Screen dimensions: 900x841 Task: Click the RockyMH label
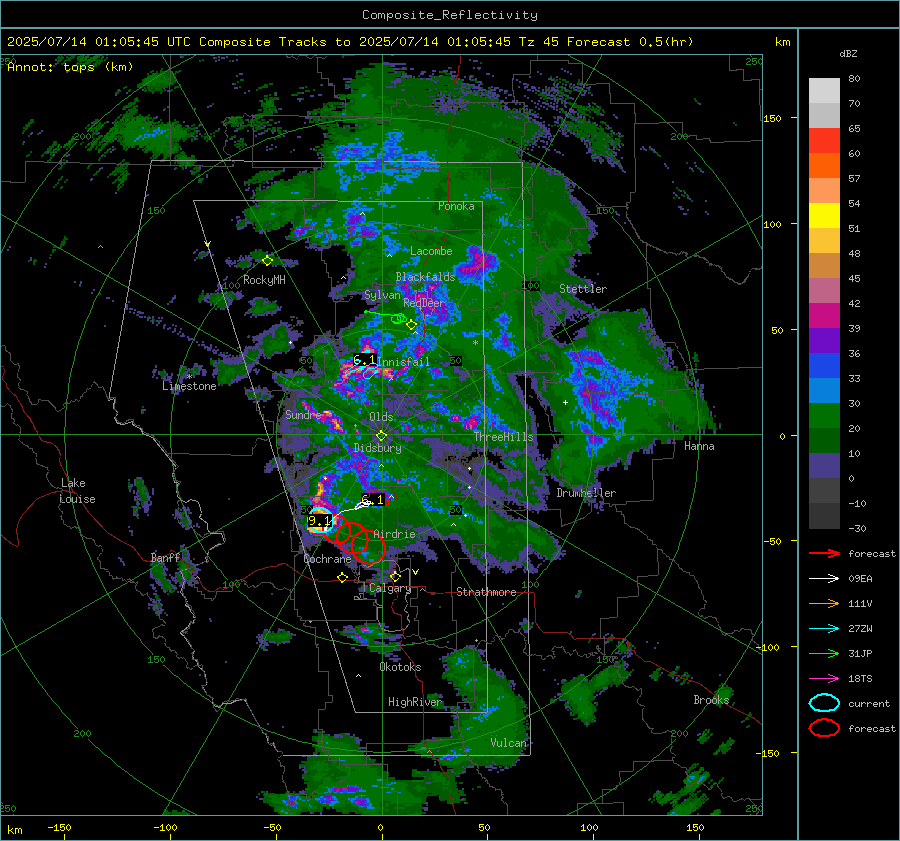[x=264, y=280]
